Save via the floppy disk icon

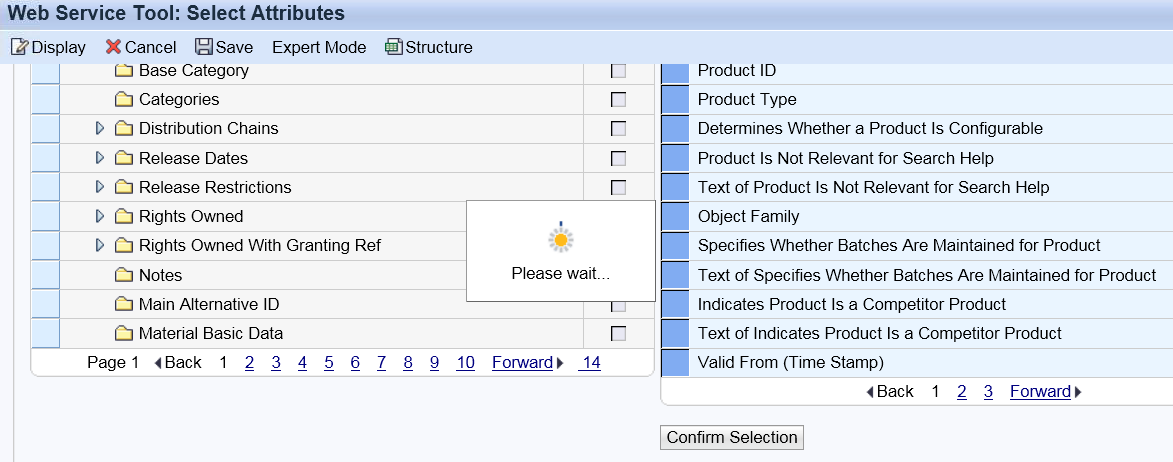click(x=203, y=47)
